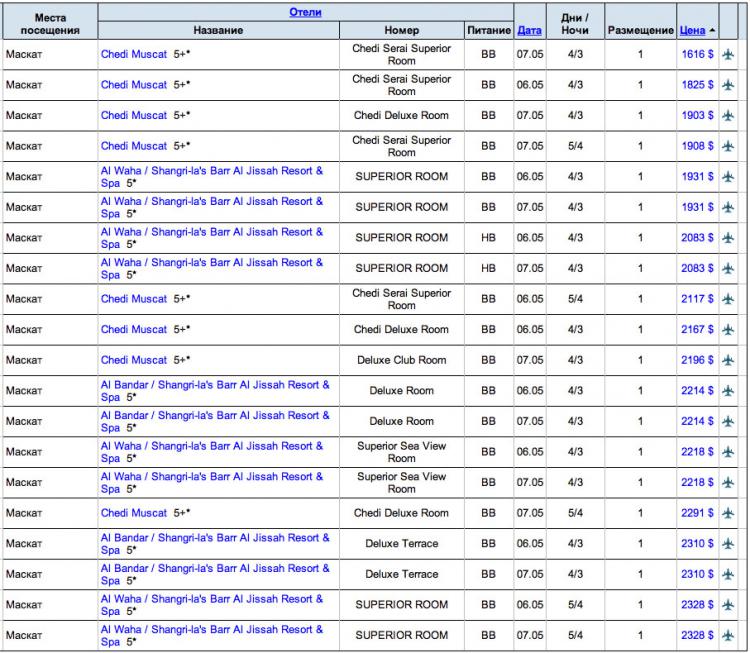Click 2083 $ price for 06.05 date
750x653 pixels.
click(697, 238)
